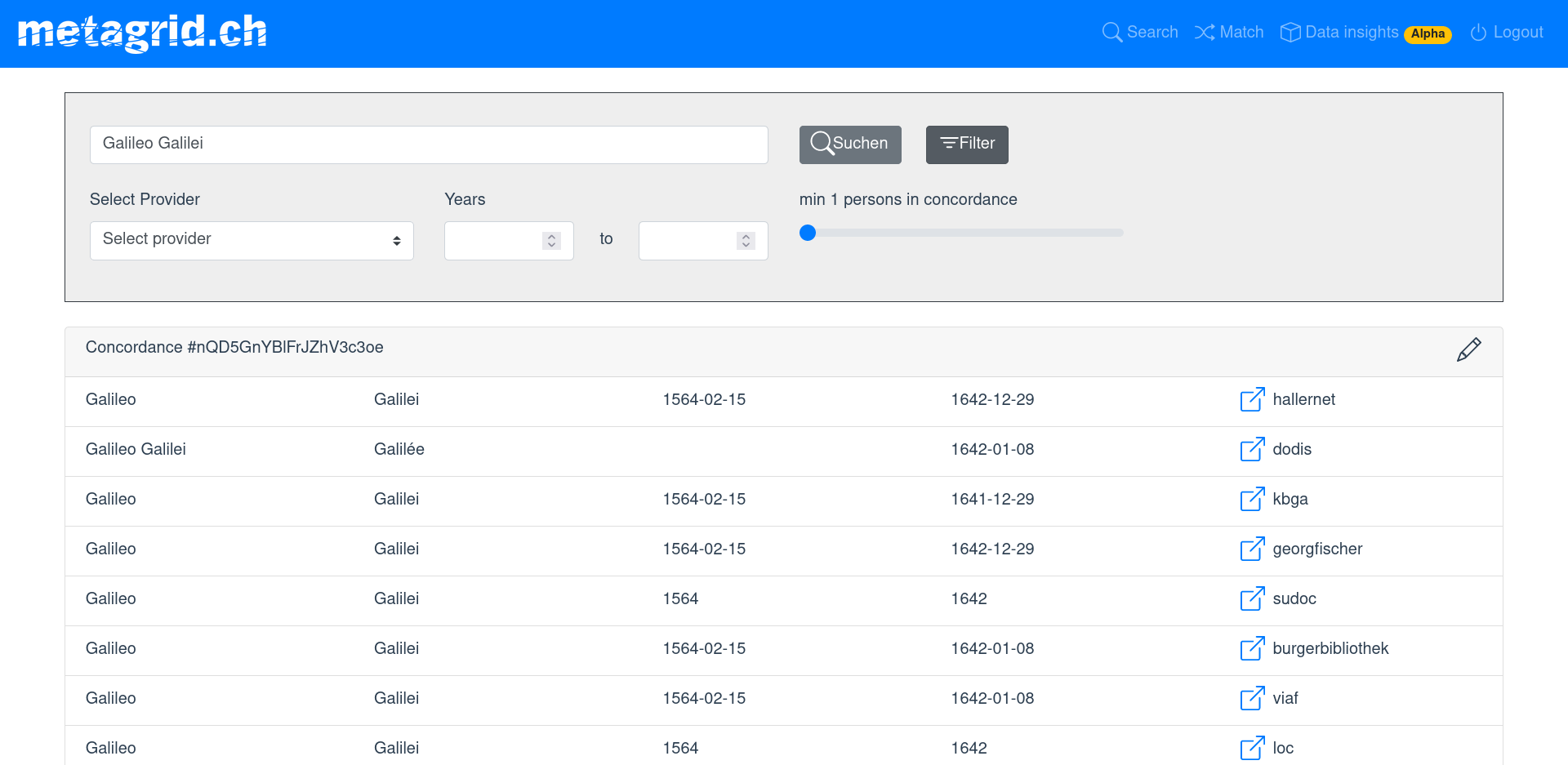The image size is (1568, 765).
Task: Click the stepper on the first Years field
Action: point(551,240)
